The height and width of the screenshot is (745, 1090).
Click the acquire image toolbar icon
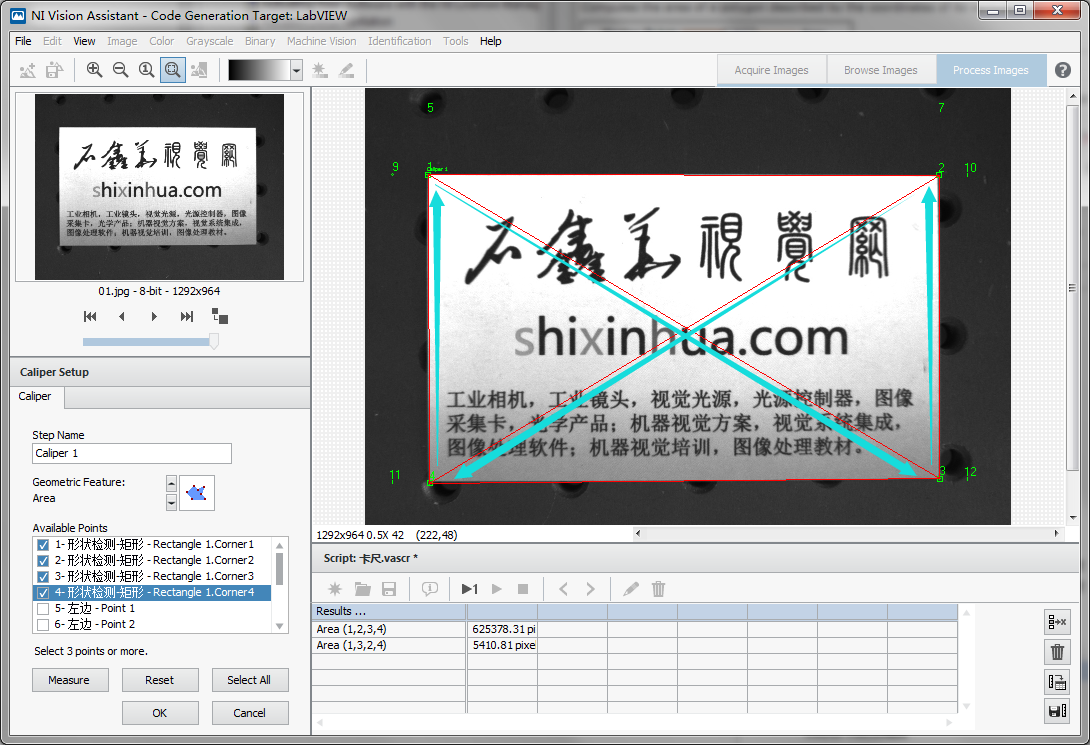28,69
